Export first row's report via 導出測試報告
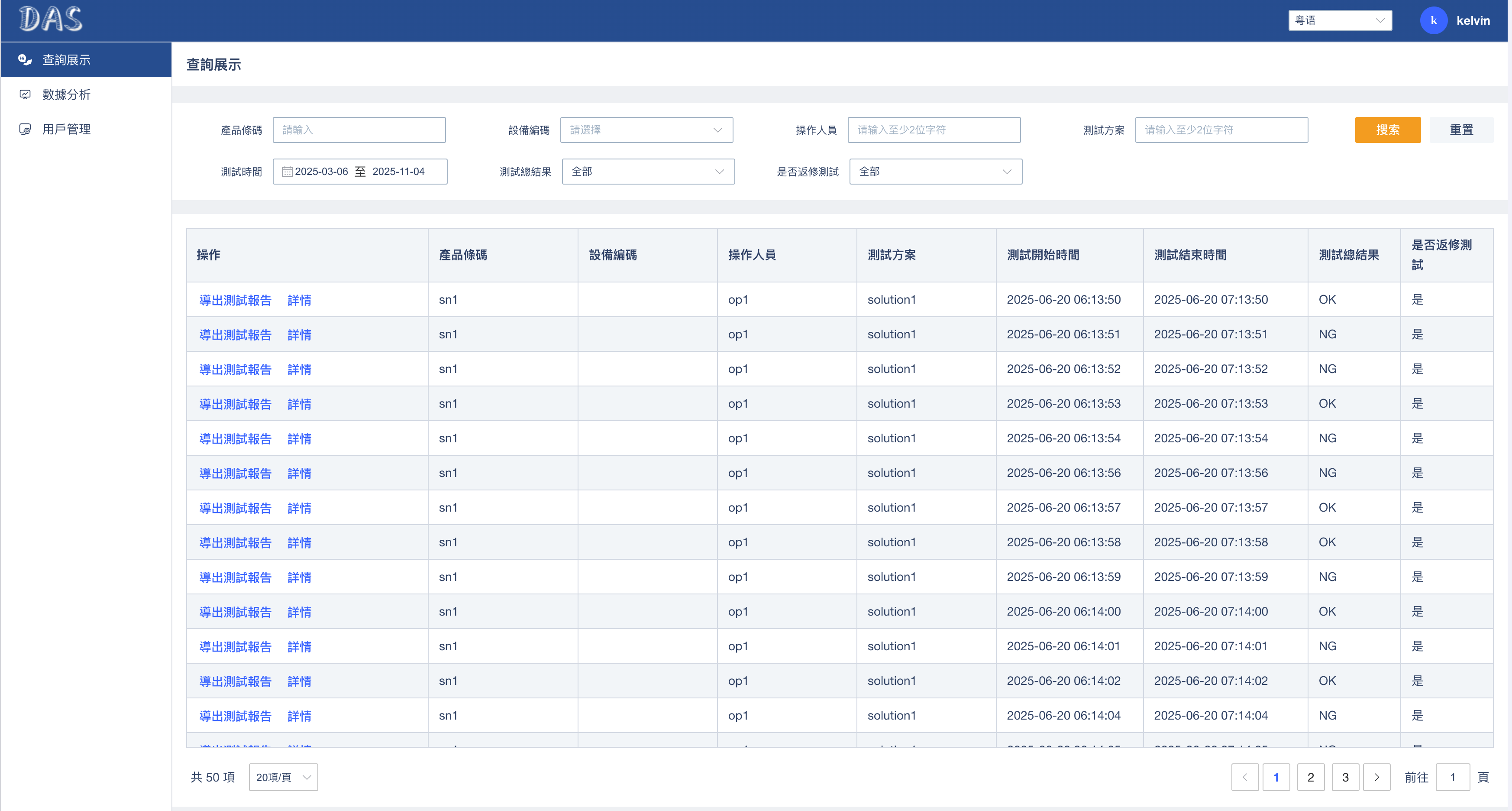The height and width of the screenshot is (811, 1512). [235, 299]
